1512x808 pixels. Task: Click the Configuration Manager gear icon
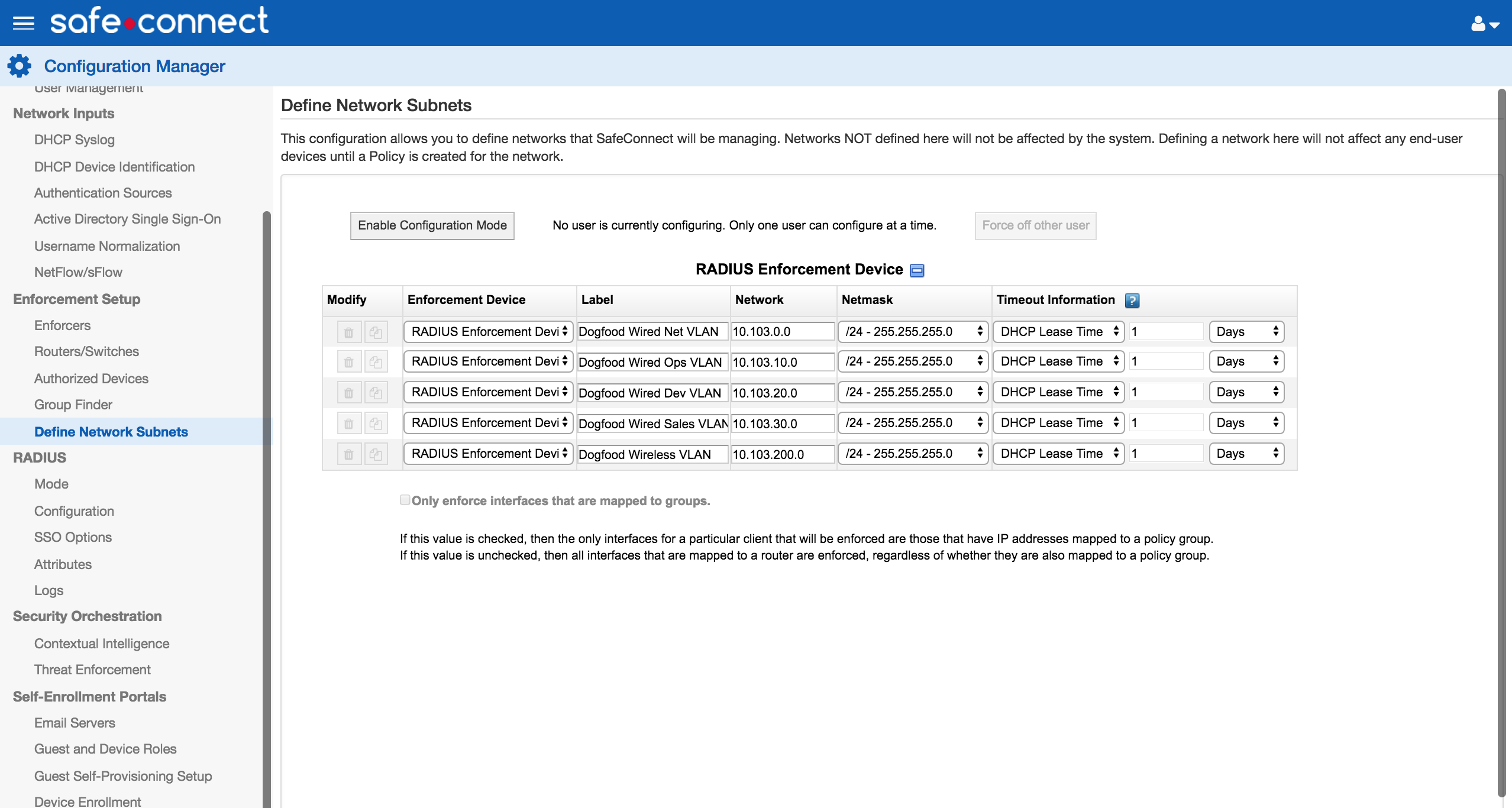point(20,66)
